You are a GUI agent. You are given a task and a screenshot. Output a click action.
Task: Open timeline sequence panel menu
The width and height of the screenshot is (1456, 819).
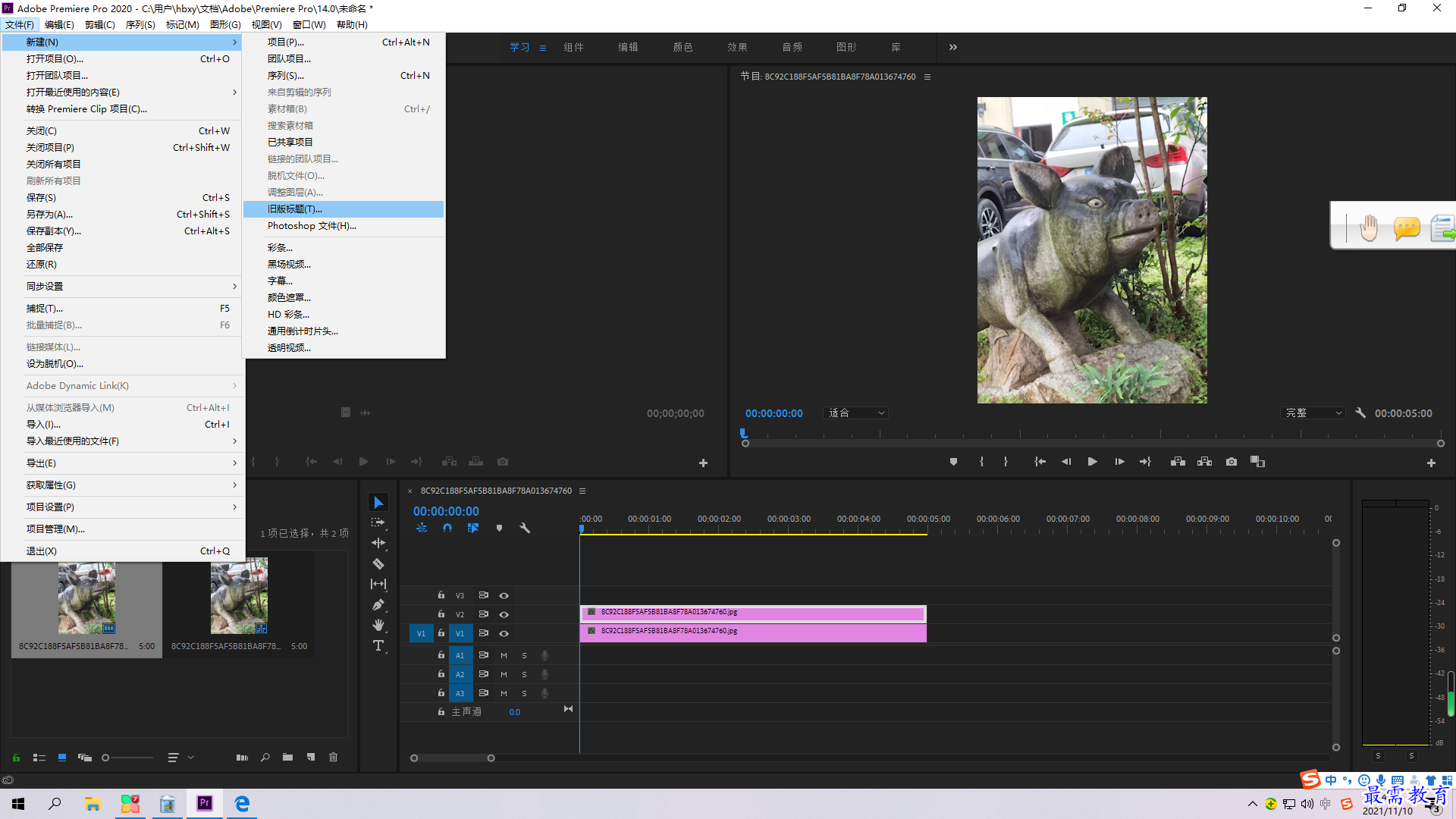582,491
